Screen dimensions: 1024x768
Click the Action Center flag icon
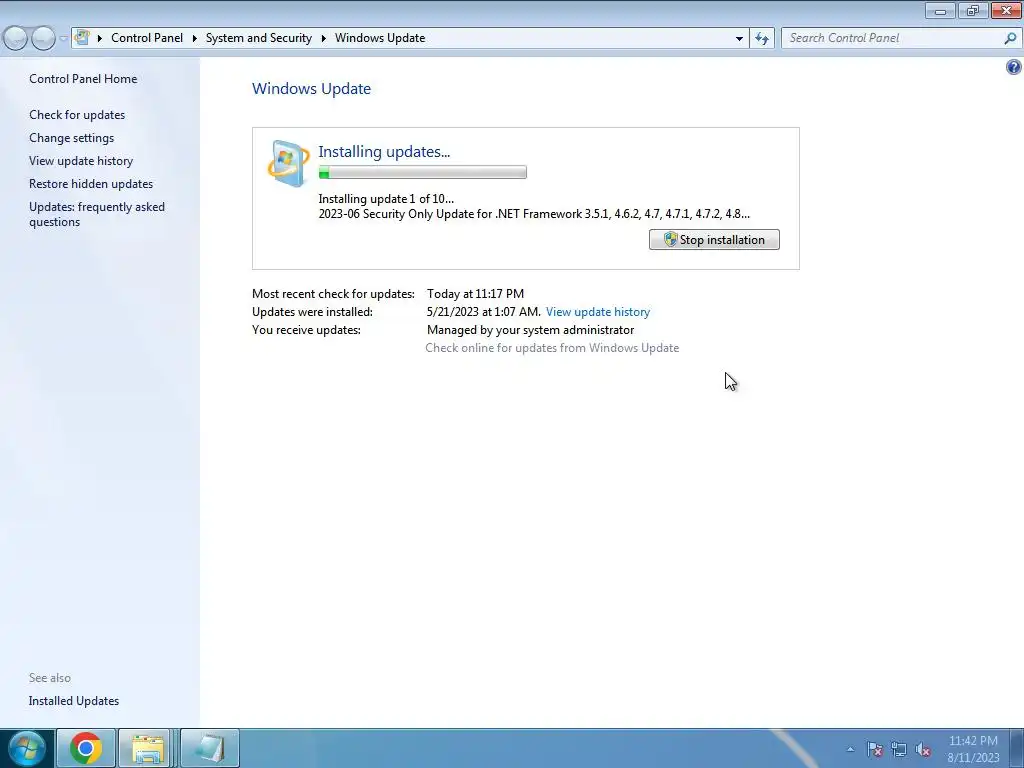pos(874,749)
